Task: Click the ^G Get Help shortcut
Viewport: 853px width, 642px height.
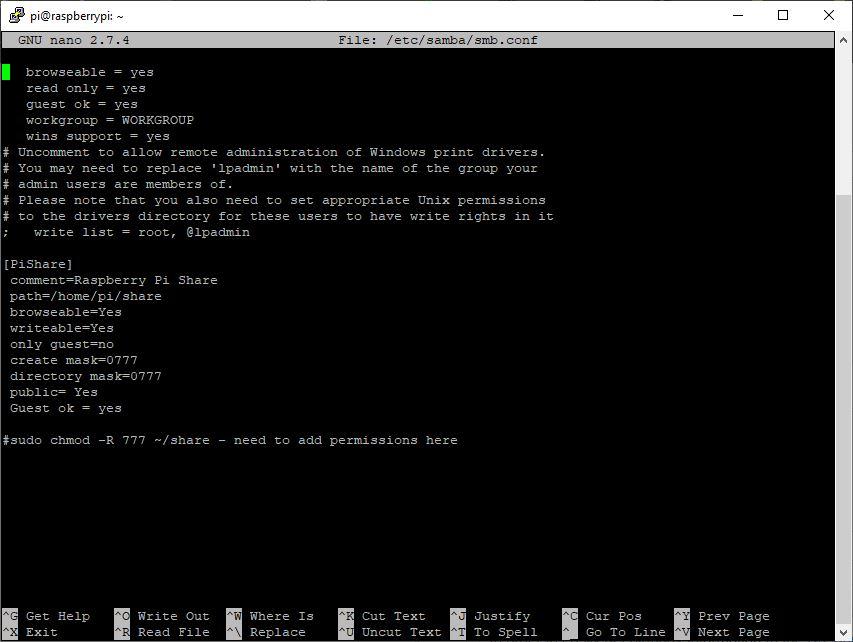Action: click(x=46, y=616)
